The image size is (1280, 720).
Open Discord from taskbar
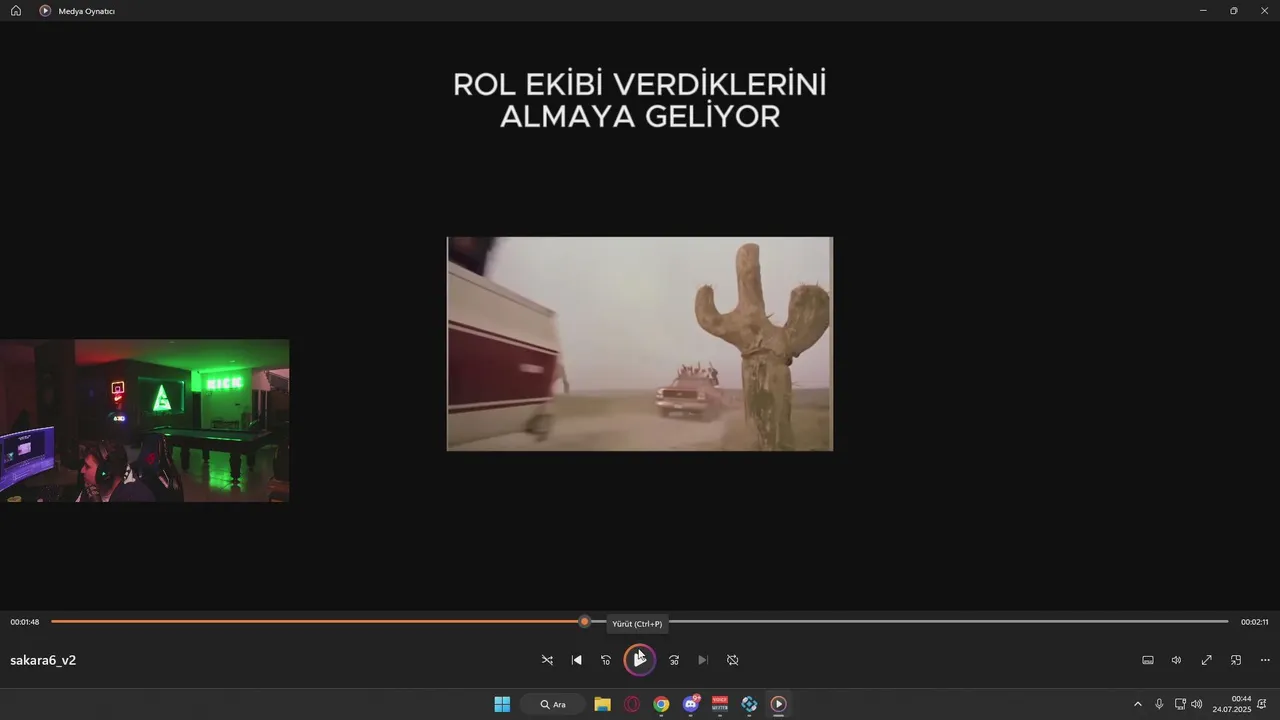[690, 704]
